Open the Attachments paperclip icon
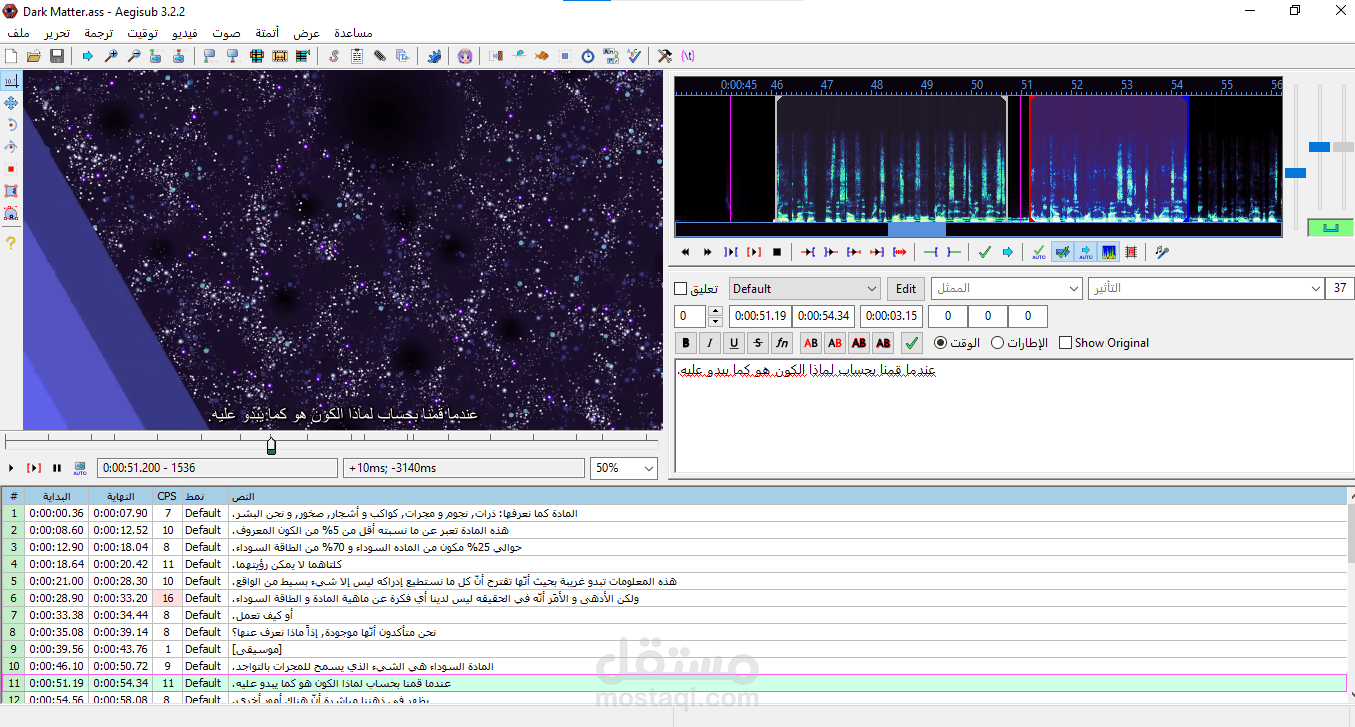Screen dimensions: 1355x727 tap(380, 56)
